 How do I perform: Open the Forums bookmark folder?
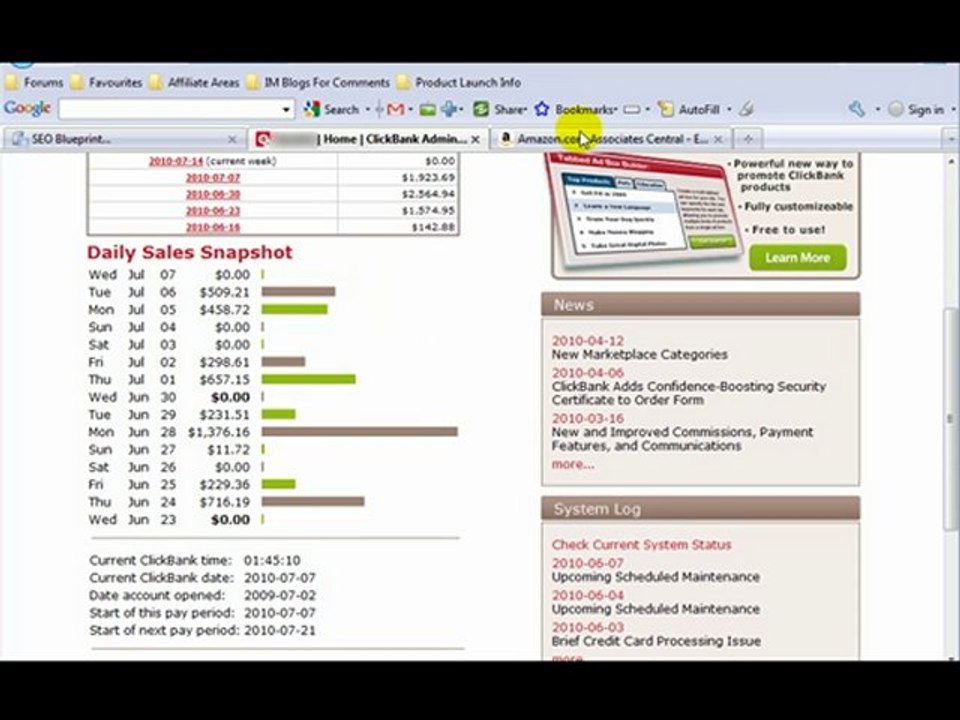[x=34, y=82]
